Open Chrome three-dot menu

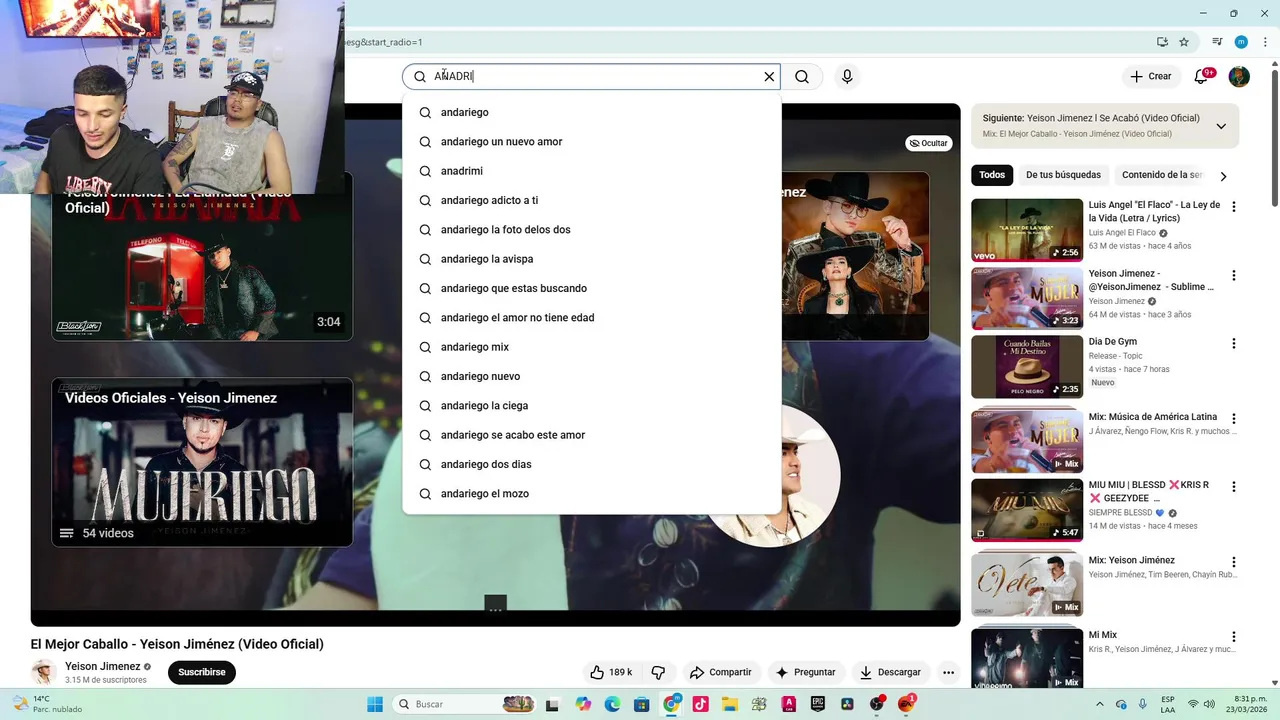coord(1265,42)
